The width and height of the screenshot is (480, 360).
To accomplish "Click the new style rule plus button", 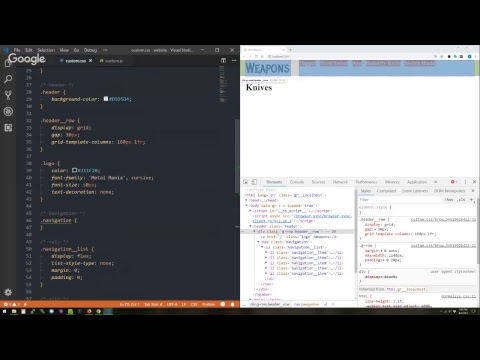I will click(x=471, y=199).
